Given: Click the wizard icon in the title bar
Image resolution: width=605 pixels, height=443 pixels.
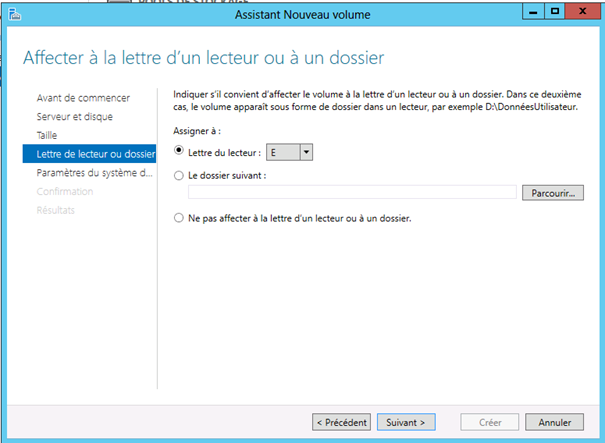Looking at the screenshot, I should pyautogui.click(x=13, y=15).
